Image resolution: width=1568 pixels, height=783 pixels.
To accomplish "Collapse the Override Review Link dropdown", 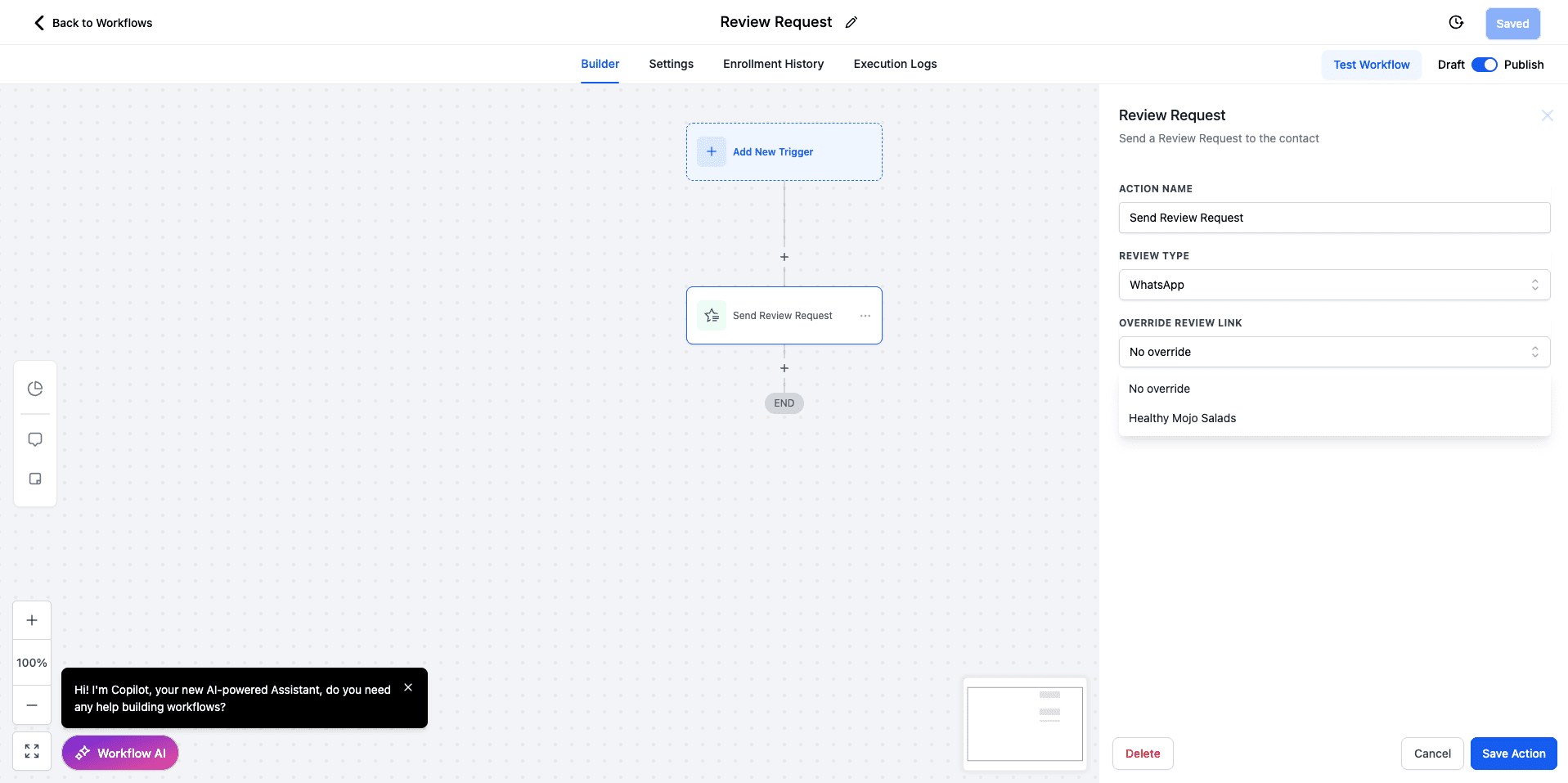I will [x=1334, y=352].
